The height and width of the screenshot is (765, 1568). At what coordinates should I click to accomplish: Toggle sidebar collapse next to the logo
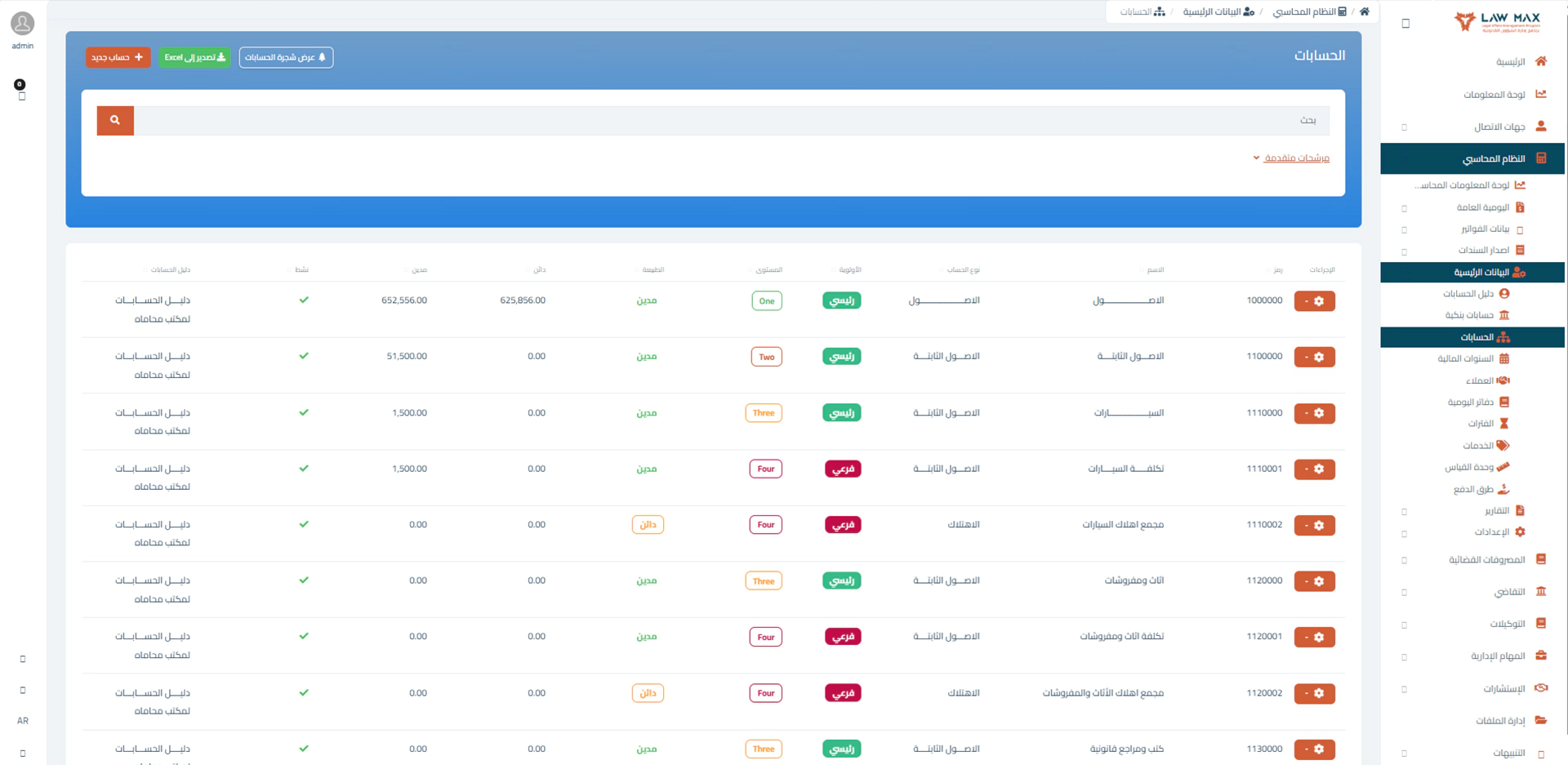1405,24
